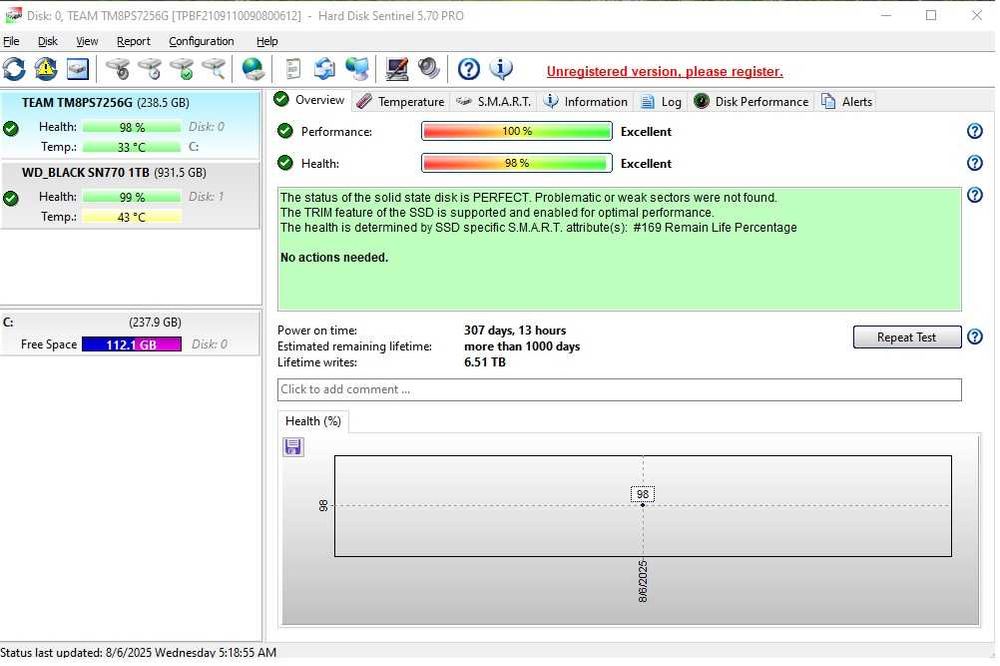Open the report document toolbar icon
The width and height of the screenshot is (1000, 666).
tap(293, 69)
